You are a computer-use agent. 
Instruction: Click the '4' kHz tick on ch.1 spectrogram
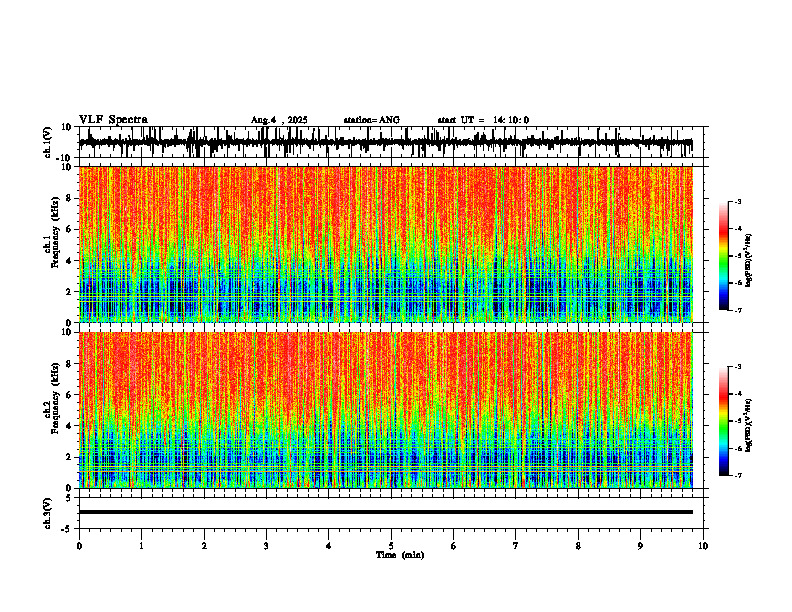coord(70,261)
